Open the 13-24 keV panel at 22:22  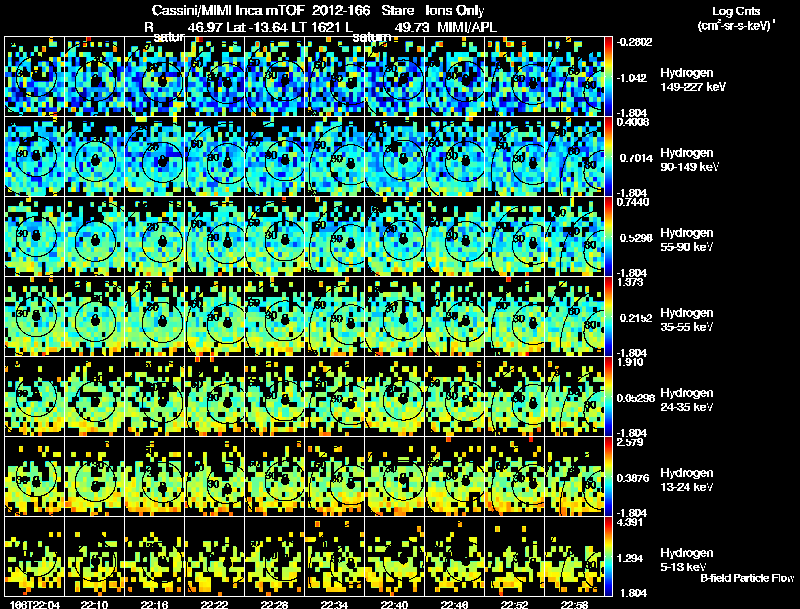215,476
